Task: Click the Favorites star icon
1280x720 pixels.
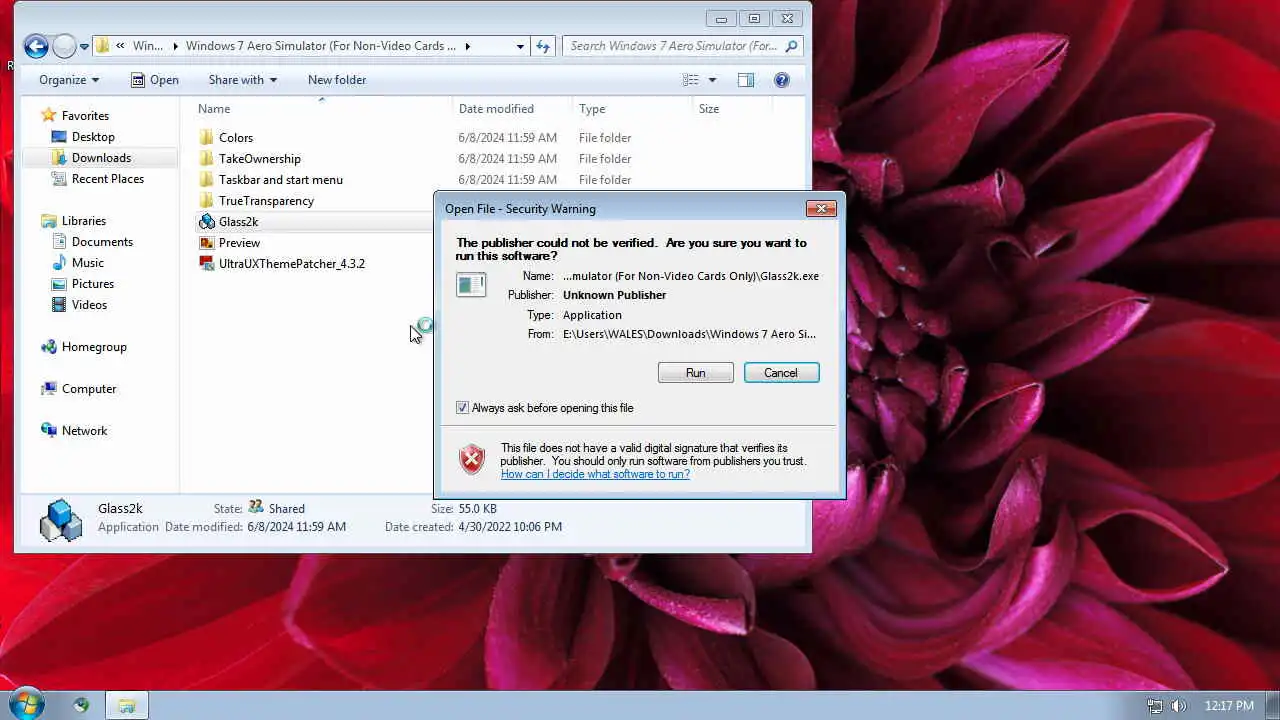Action: (x=48, y=115)
